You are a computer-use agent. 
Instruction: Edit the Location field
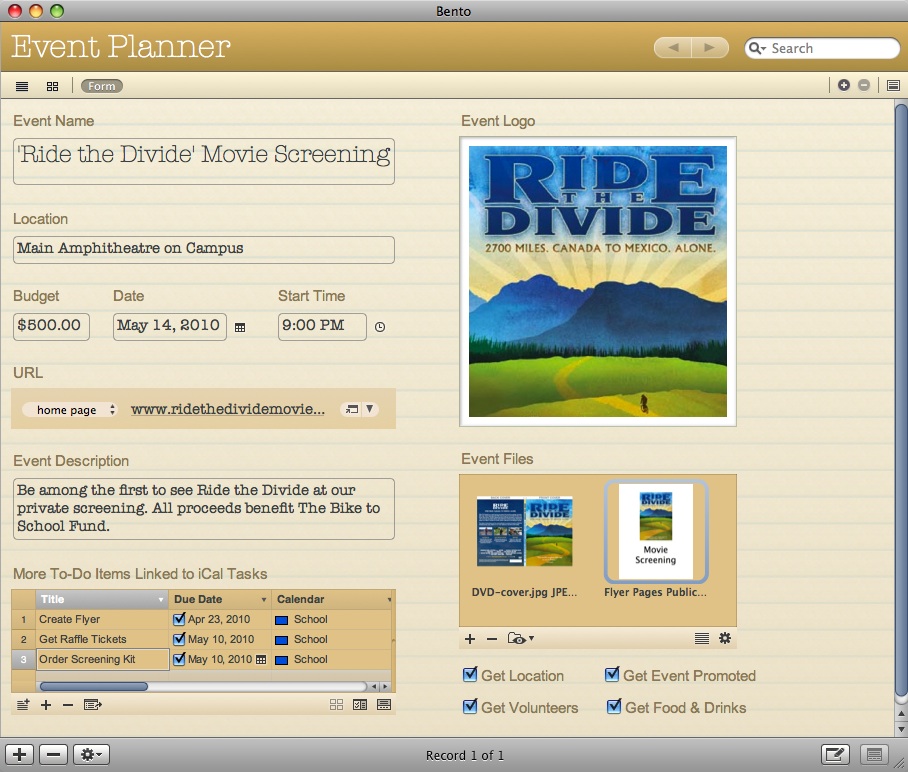pyautogui.click(x=204, y=250)
